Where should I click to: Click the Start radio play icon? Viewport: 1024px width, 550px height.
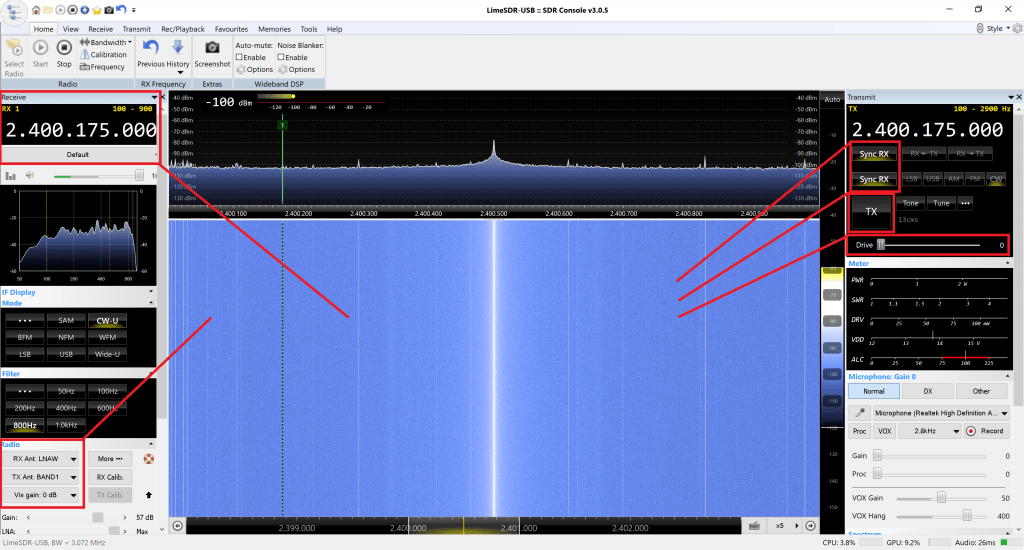pos(40,48)
